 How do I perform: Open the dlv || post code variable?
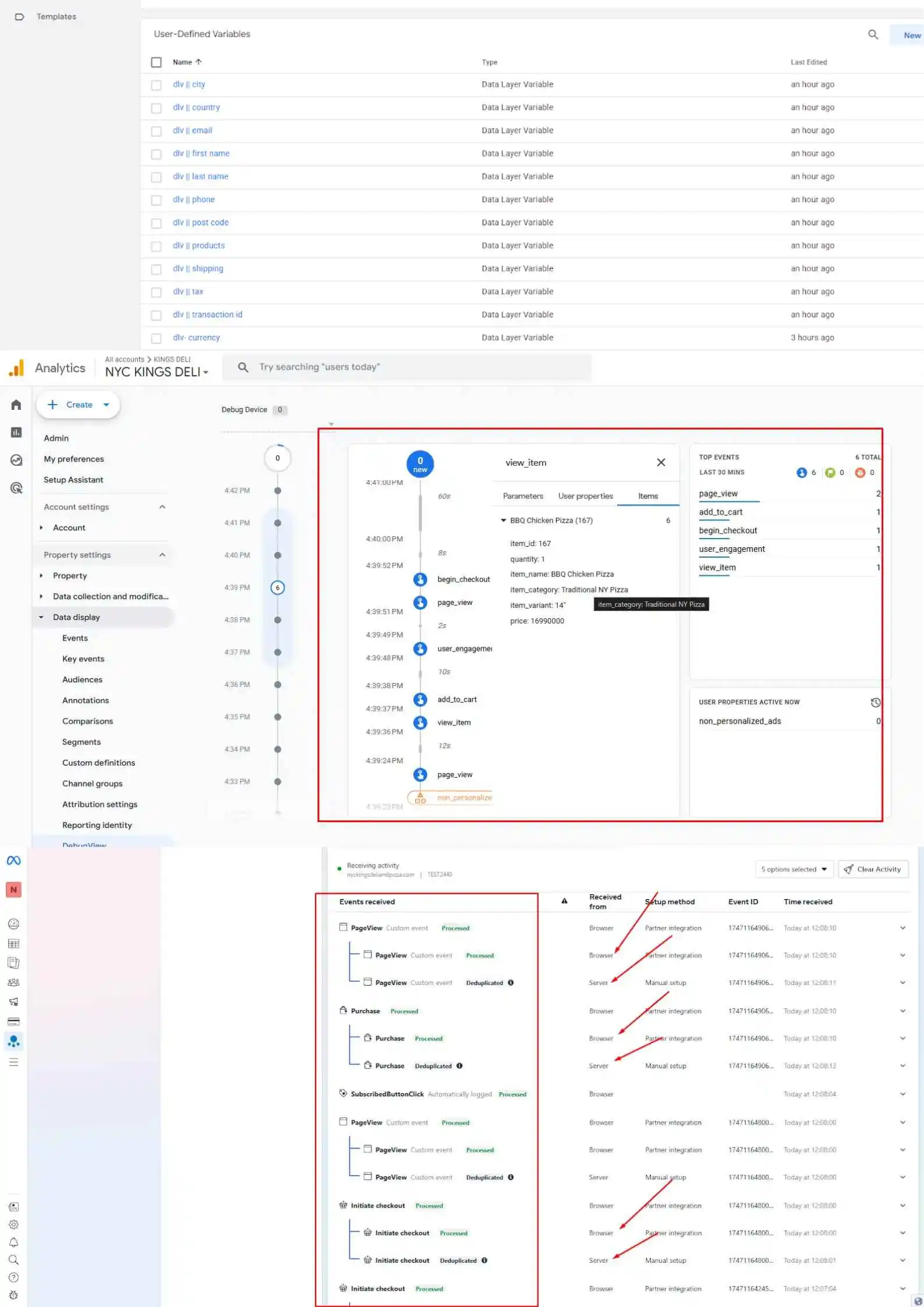click(200, 222)
